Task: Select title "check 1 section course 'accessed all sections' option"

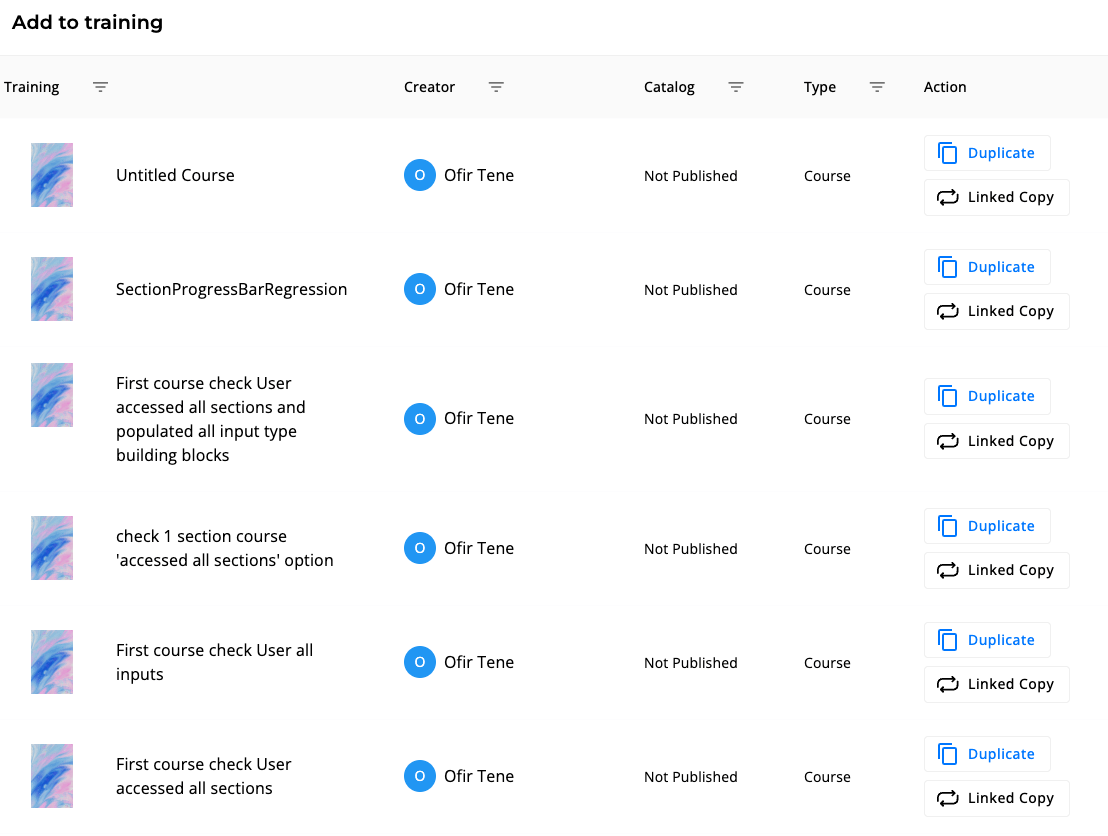Action: tap(225, 548)
